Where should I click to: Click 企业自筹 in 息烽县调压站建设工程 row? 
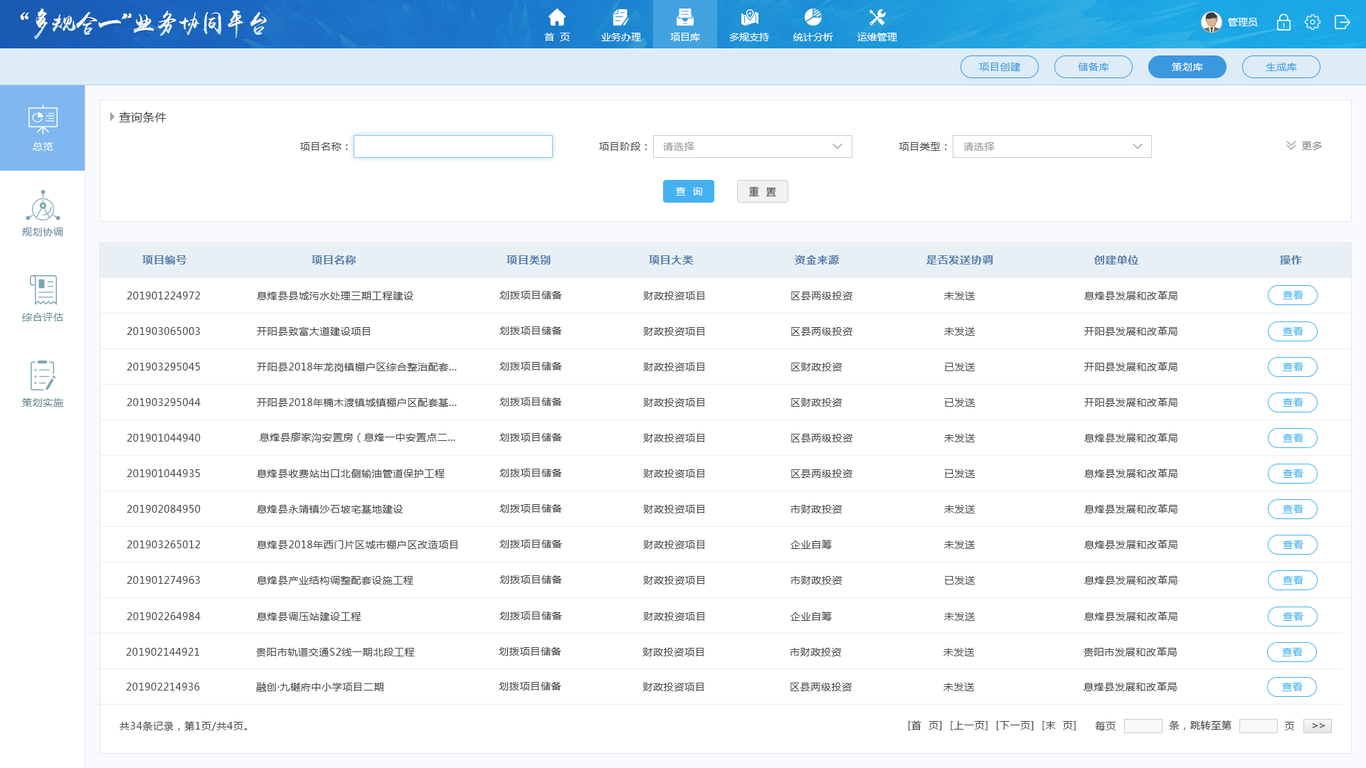[811, 616]
